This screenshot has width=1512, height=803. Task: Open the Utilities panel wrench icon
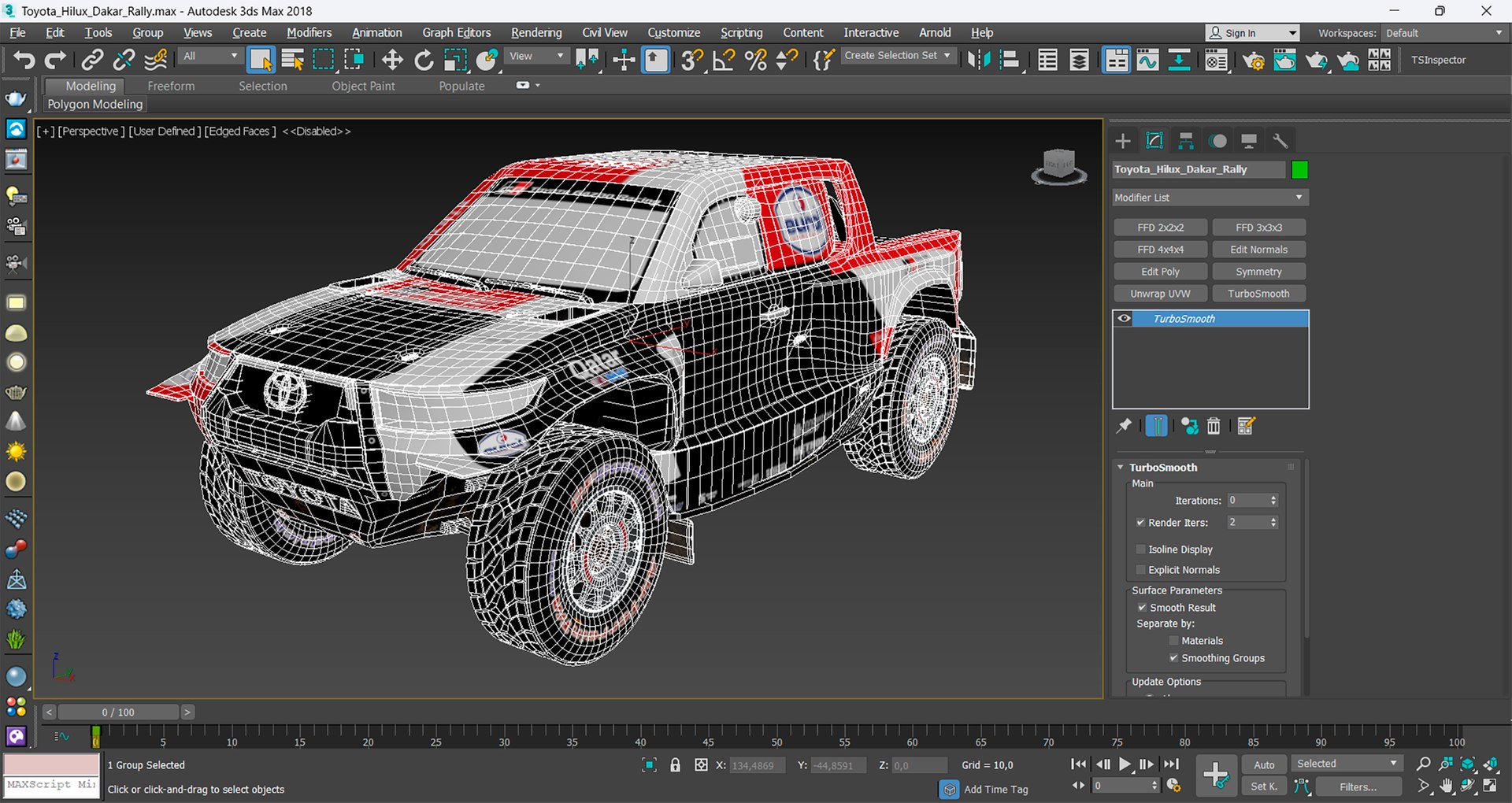(x=1280, y=141)
